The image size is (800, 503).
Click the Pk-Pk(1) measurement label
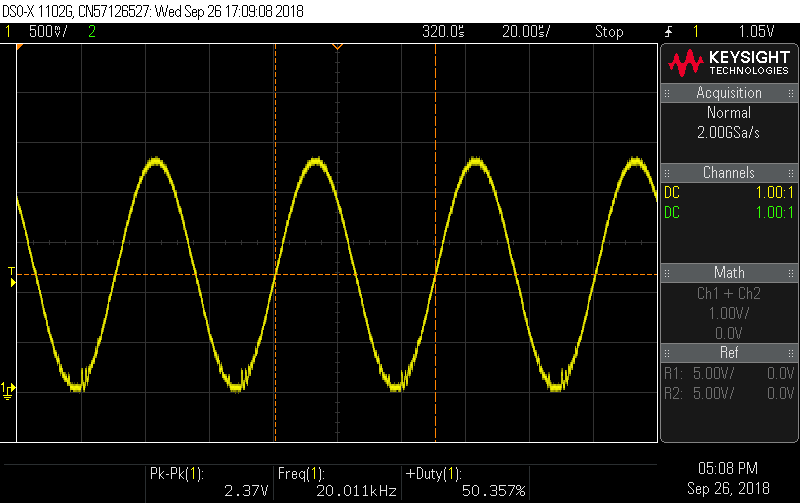click(x=177, y=474)
